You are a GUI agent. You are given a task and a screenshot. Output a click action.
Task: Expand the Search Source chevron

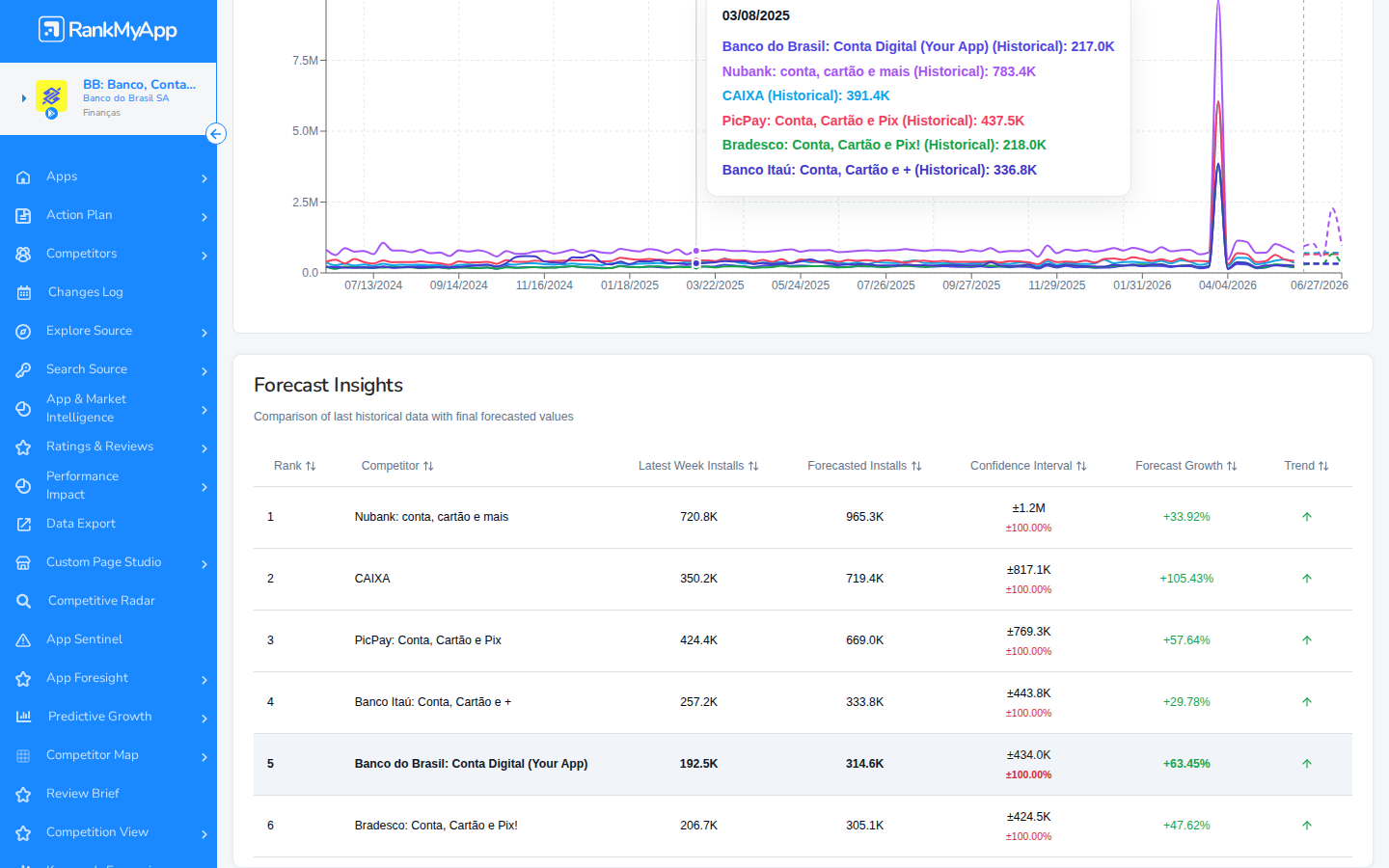[204, 371]
